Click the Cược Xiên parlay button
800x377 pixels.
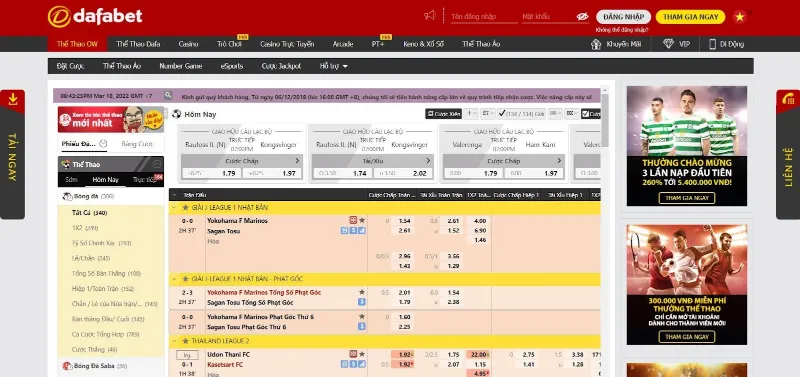[443, 114]
